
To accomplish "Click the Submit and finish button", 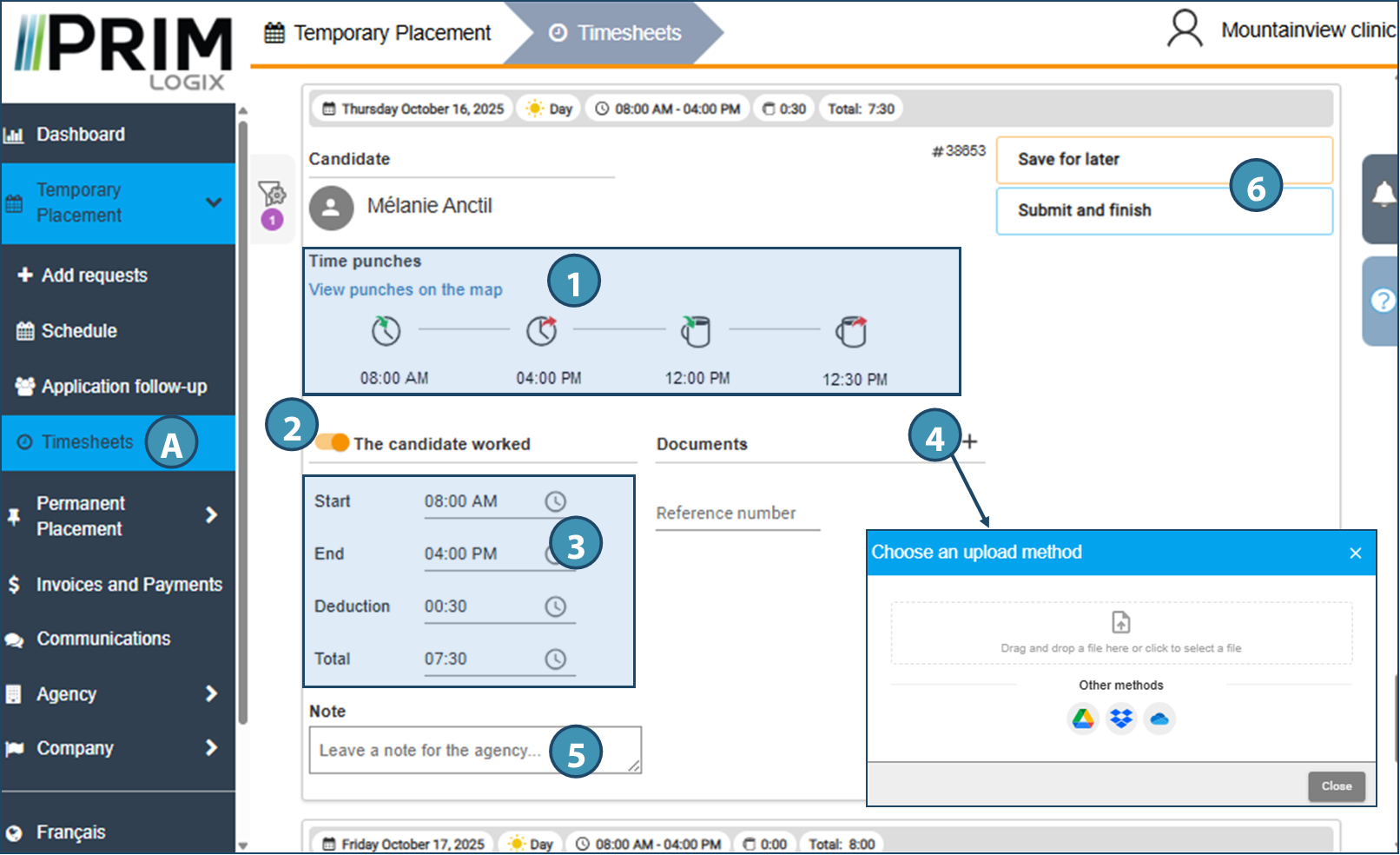I will (x=1164, y=211).
